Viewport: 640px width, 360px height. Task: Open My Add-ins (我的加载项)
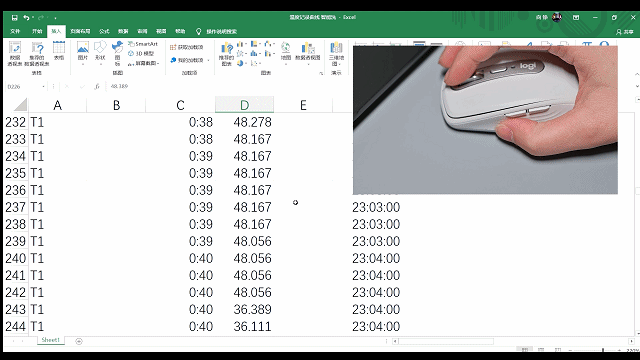187,60
